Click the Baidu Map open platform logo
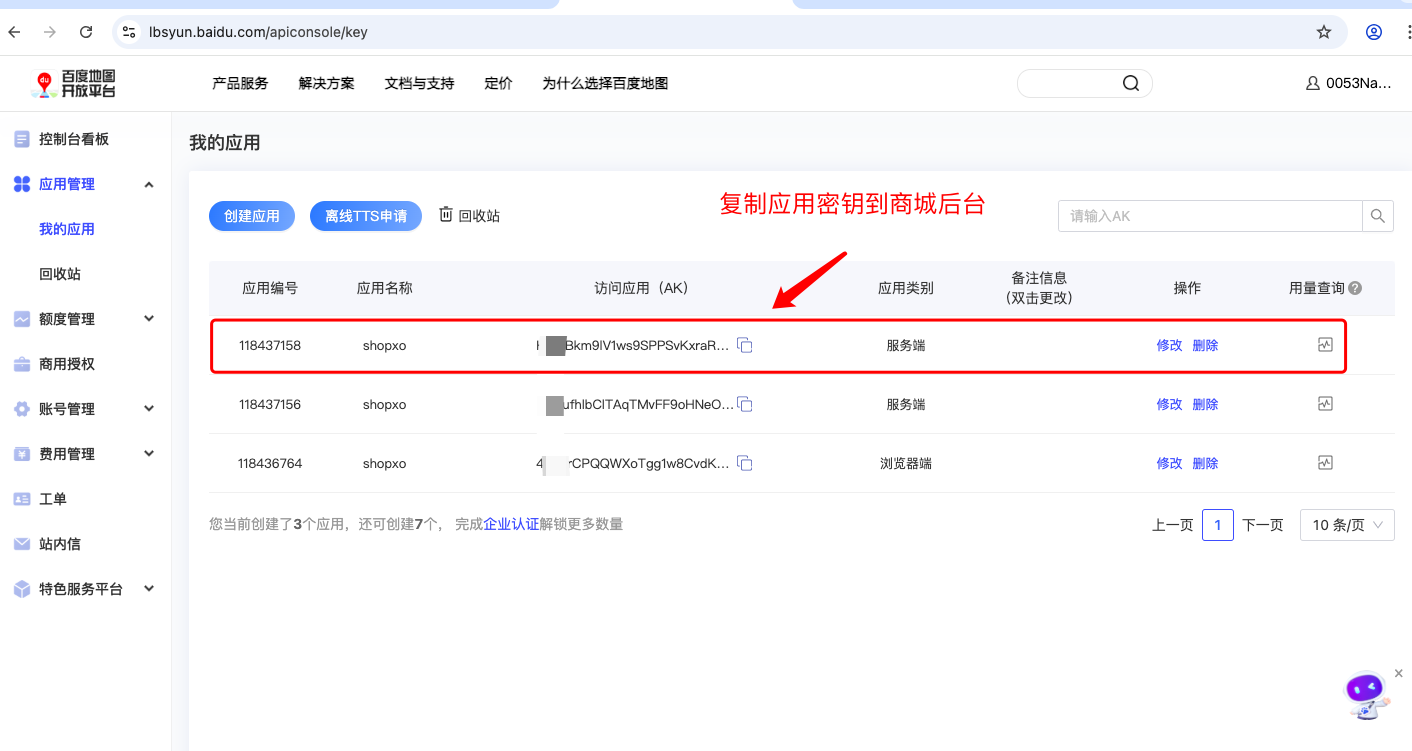This screenshot has height=751, width=1412. tap(73, 84)
